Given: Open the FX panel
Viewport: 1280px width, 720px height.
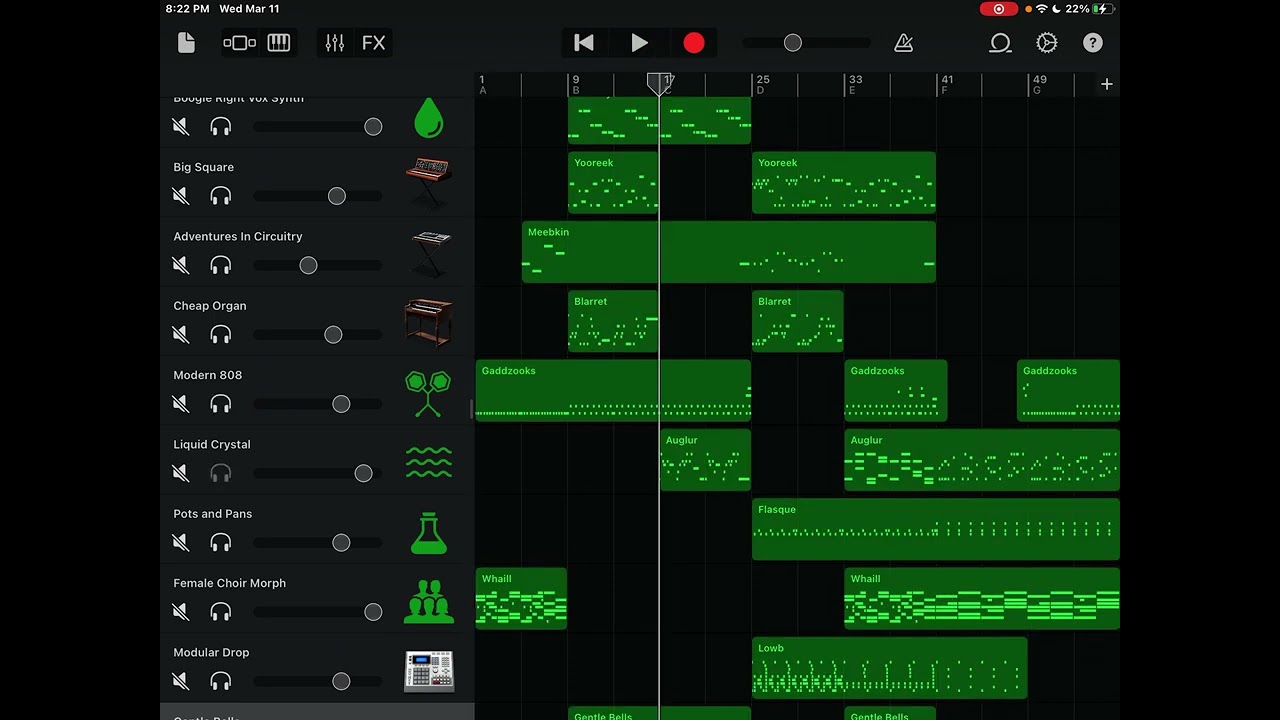Looking at the screenshot, I should click(373, 42).
